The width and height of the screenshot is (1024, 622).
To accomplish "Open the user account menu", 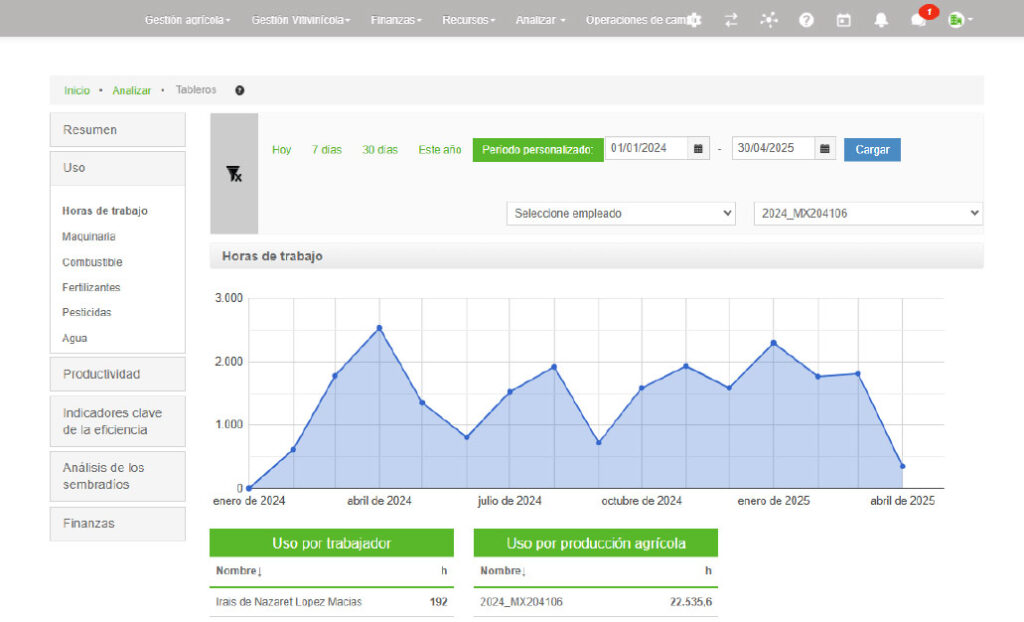I will point(959,20).
